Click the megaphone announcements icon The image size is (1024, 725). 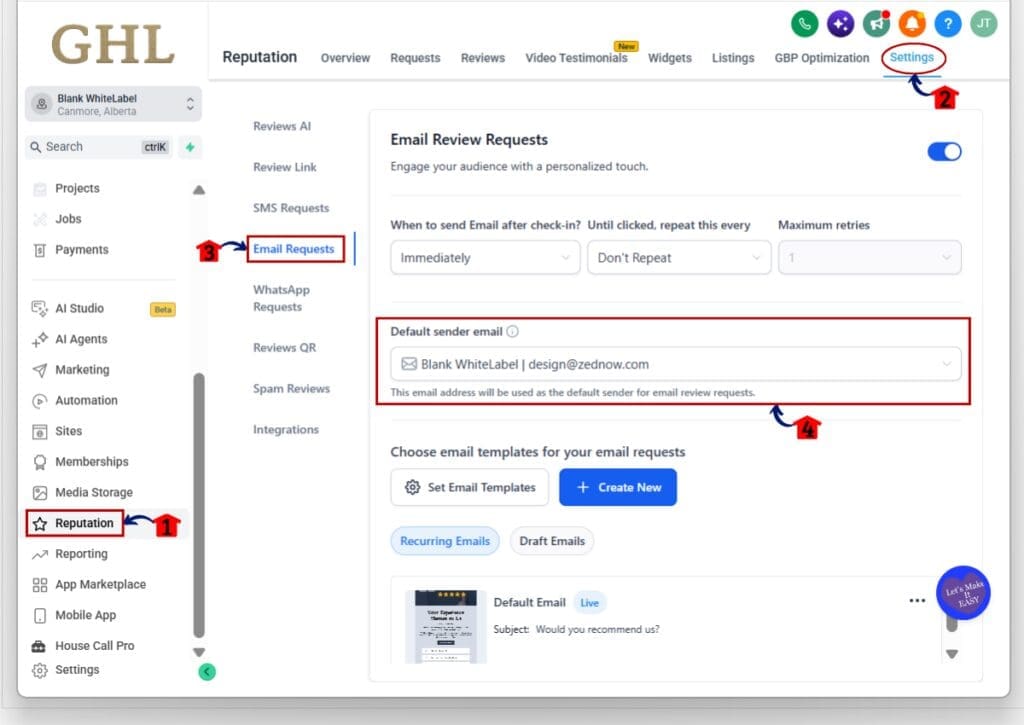coord(876,24)
